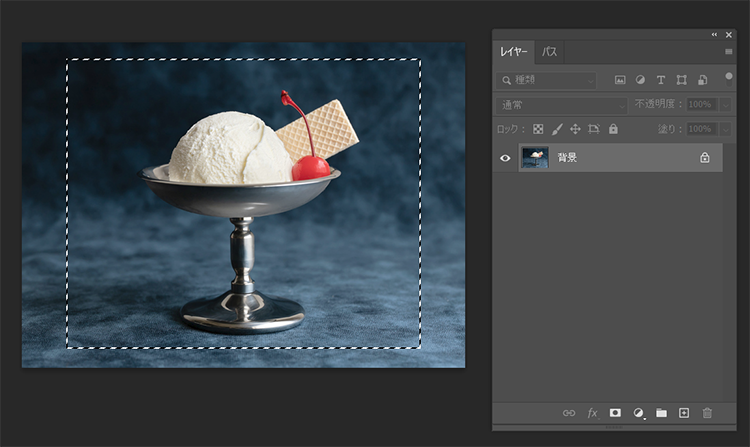Select the レイヤー tab
Screen dimensions: 750x447
514,51
